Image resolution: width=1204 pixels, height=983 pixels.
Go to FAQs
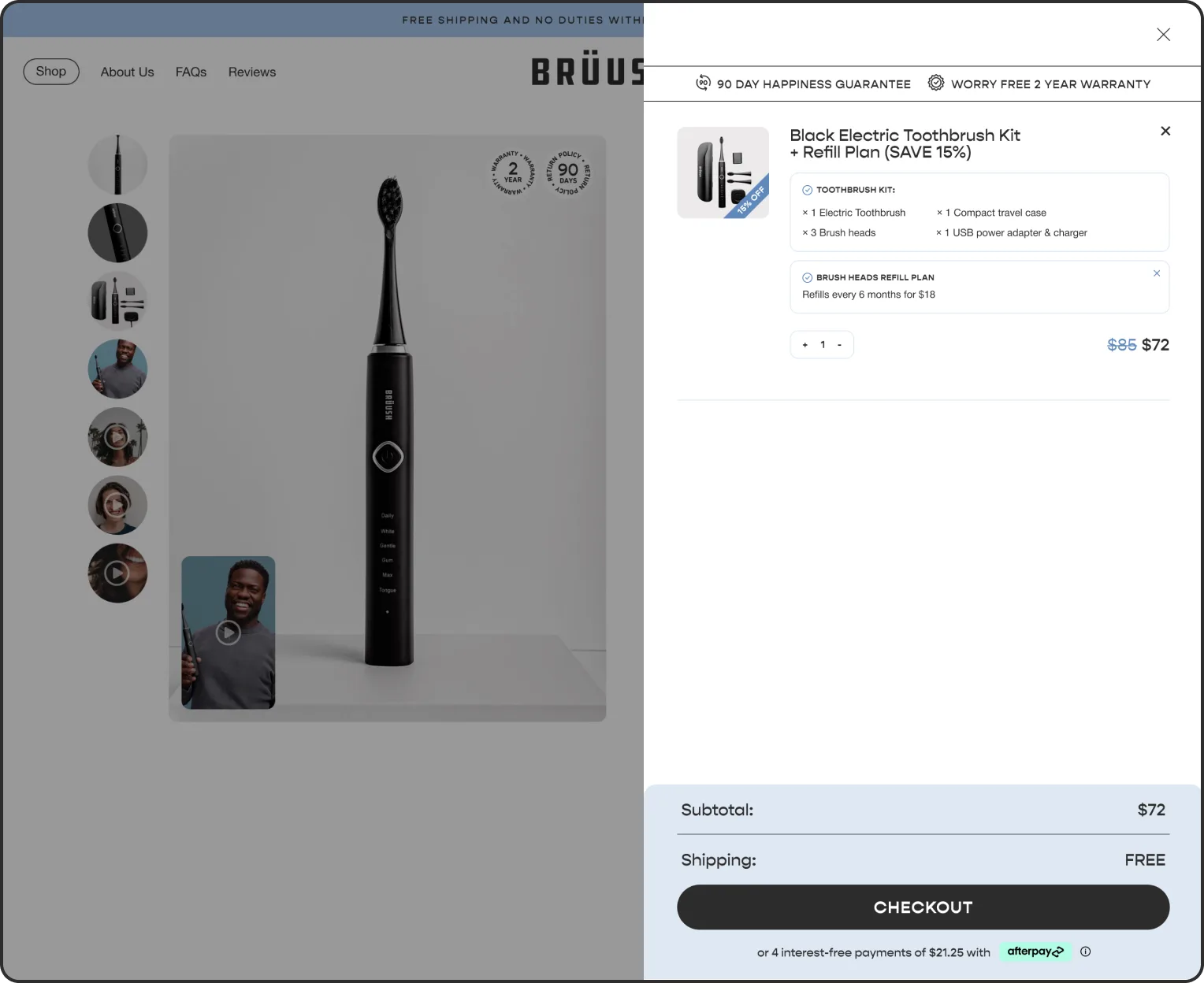pyautogui.click(x=191, y=72)
